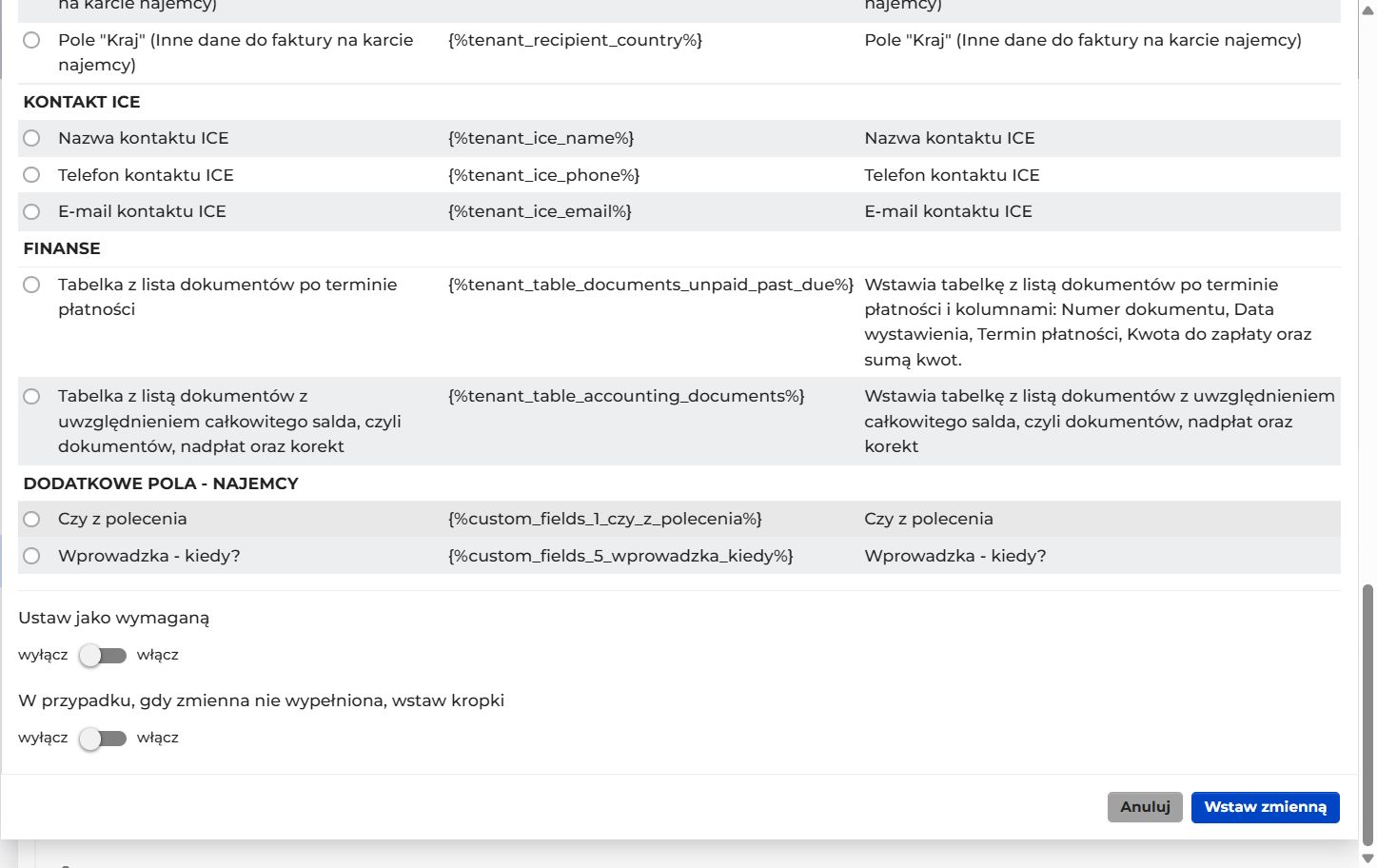1377x868 pixels.
Task: Select the Nazwa kontaktu ICE radio button
Action: point(31,138)
